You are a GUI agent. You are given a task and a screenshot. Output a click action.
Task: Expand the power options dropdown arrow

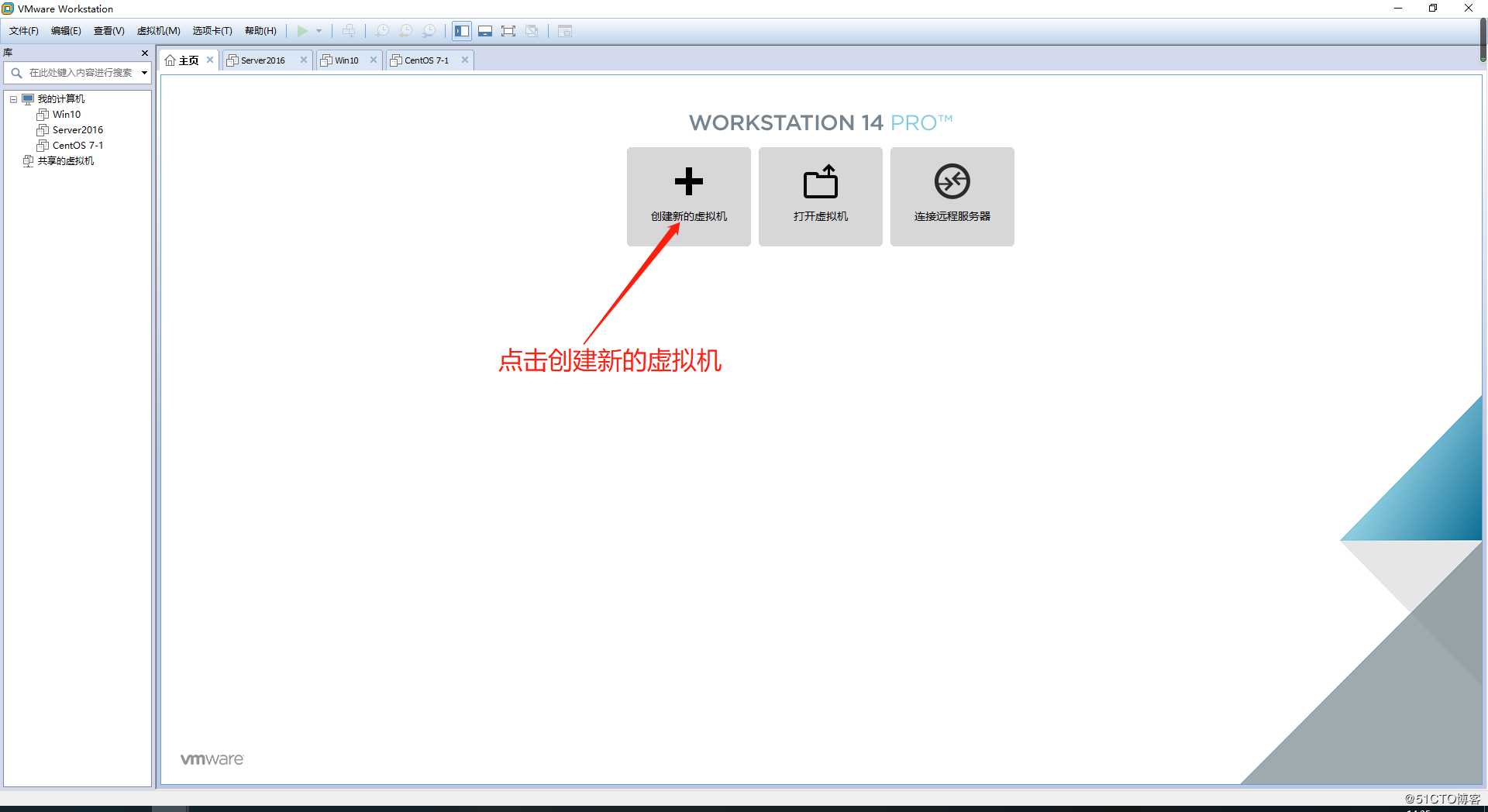point(319,31)
